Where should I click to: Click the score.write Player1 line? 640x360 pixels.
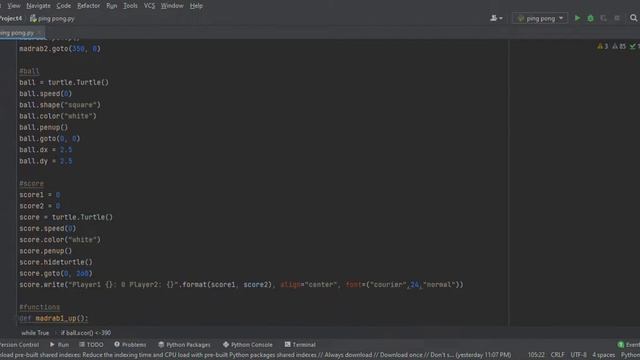point(241,284)
